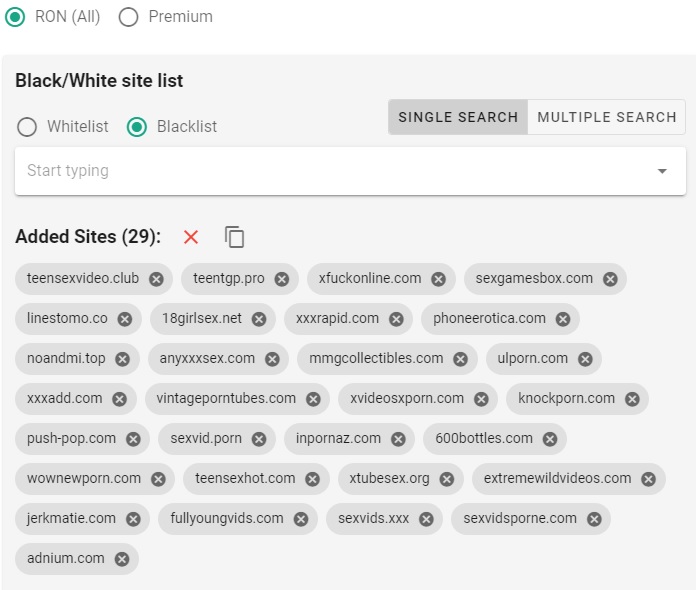This screenshot has width=696, height=590.
Task: Remove 600bottles.com chip
Action: (x=549, y=439)
